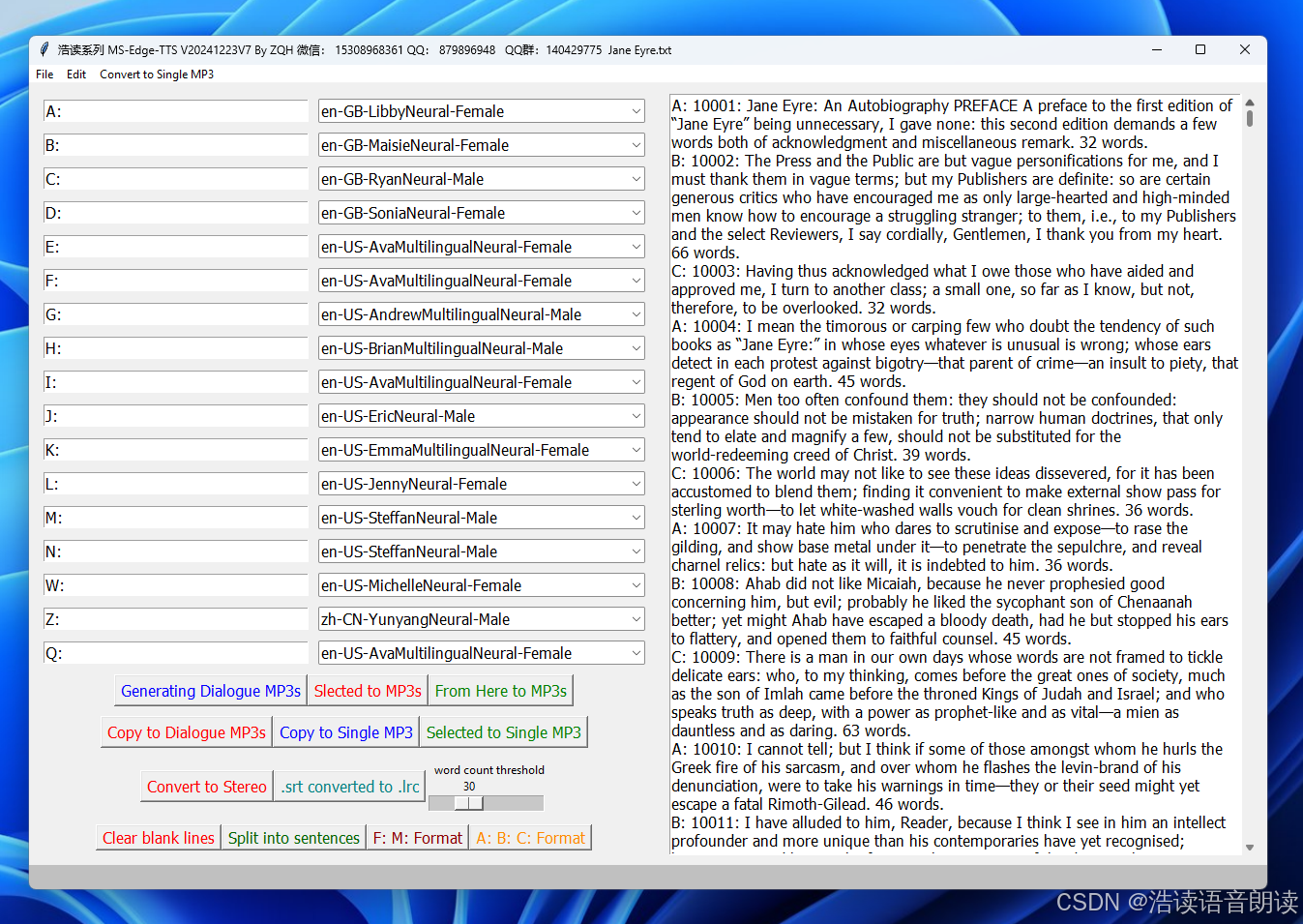Click Selected to Single MP3 button

pos(504,732)
